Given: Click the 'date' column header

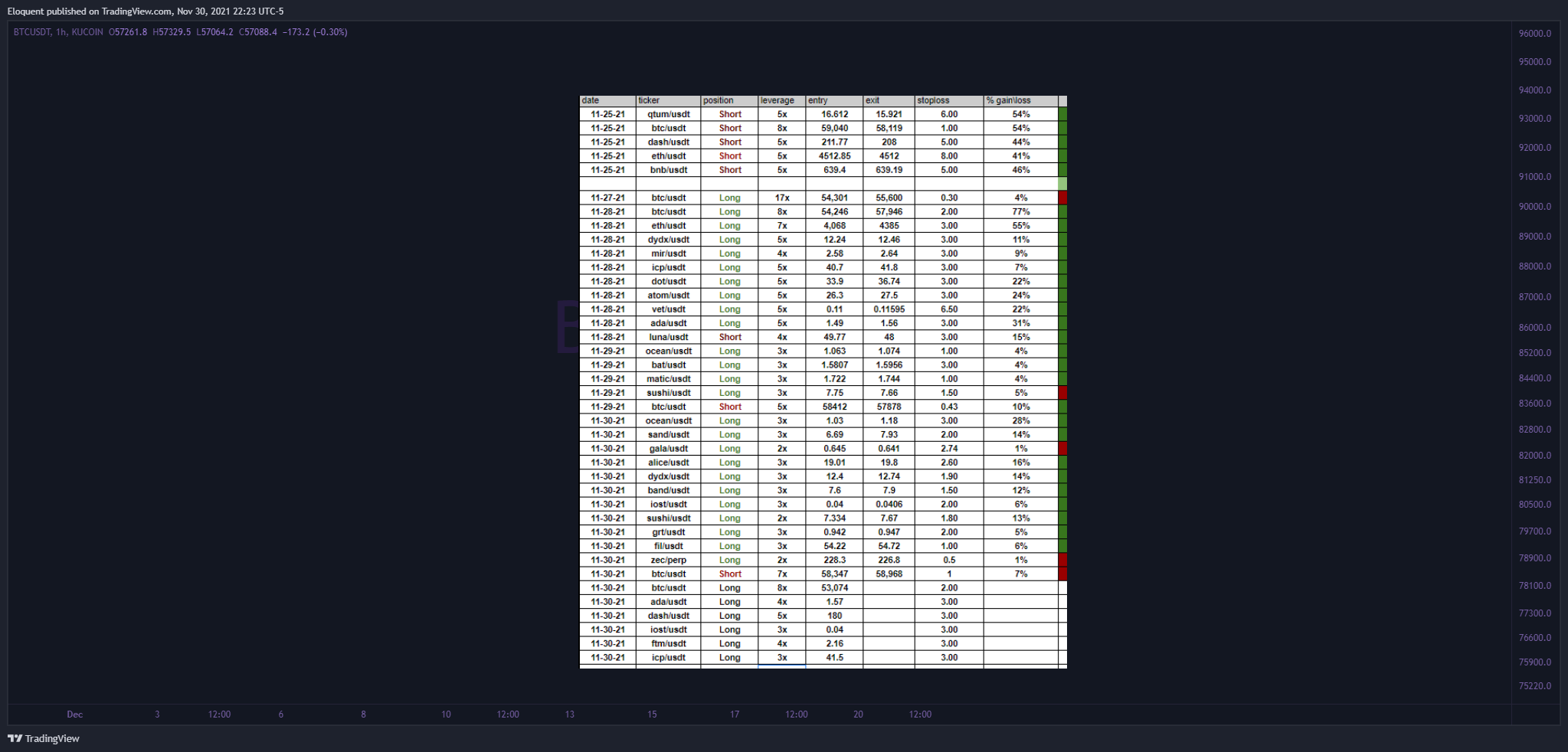Looking at the screenshot, I should (x=607, y=100).
